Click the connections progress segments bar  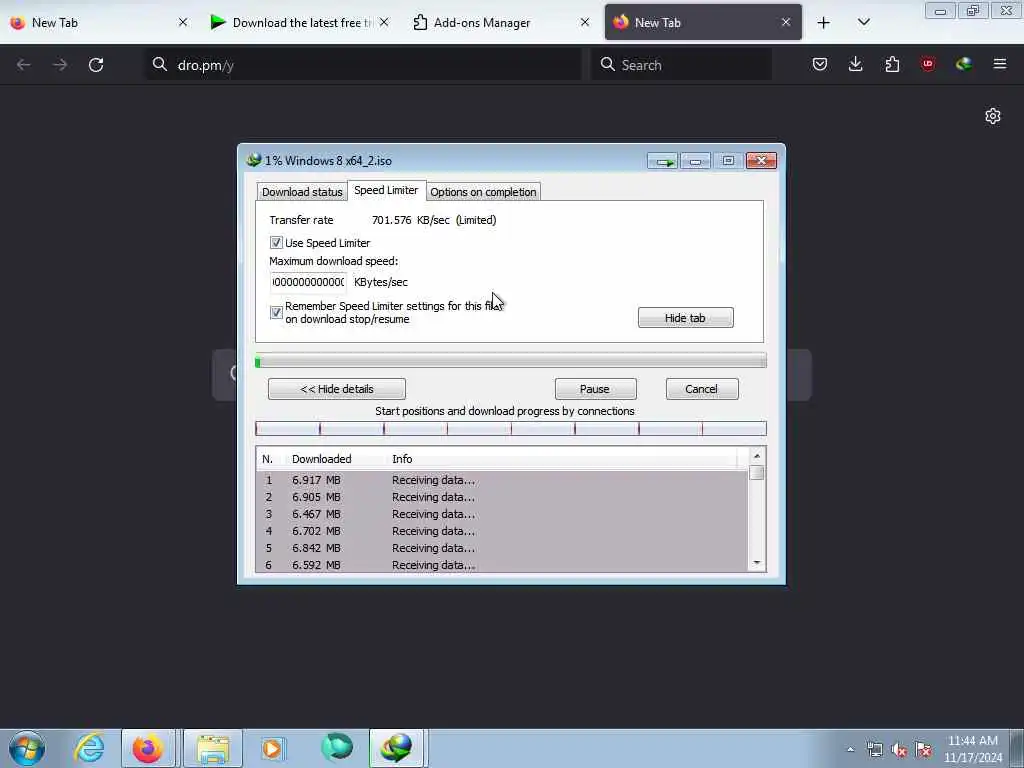pos(511,429)
